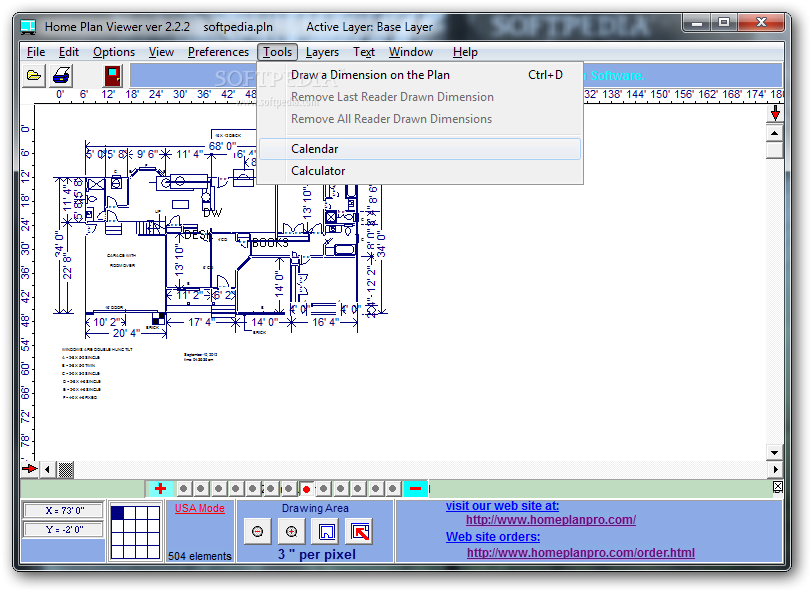Exit via the red door icon
This screenshot has height=592, width=812.
pyautogui.click(x=113, y=76)
